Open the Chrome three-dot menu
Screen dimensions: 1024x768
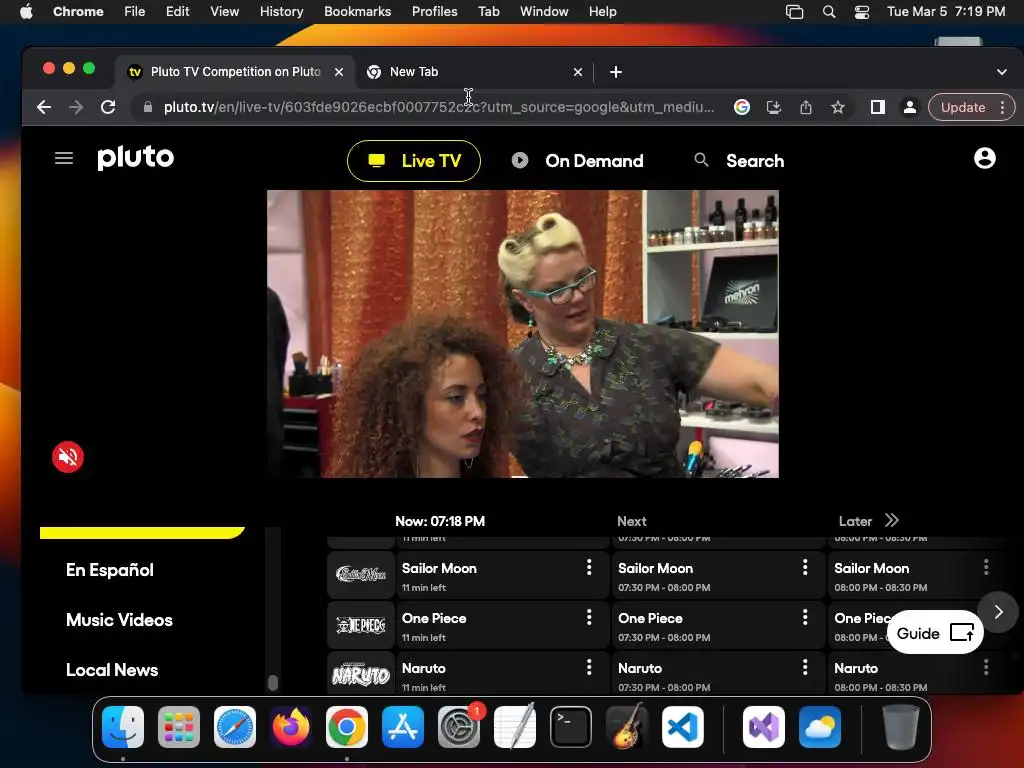tap(1002, 107)
